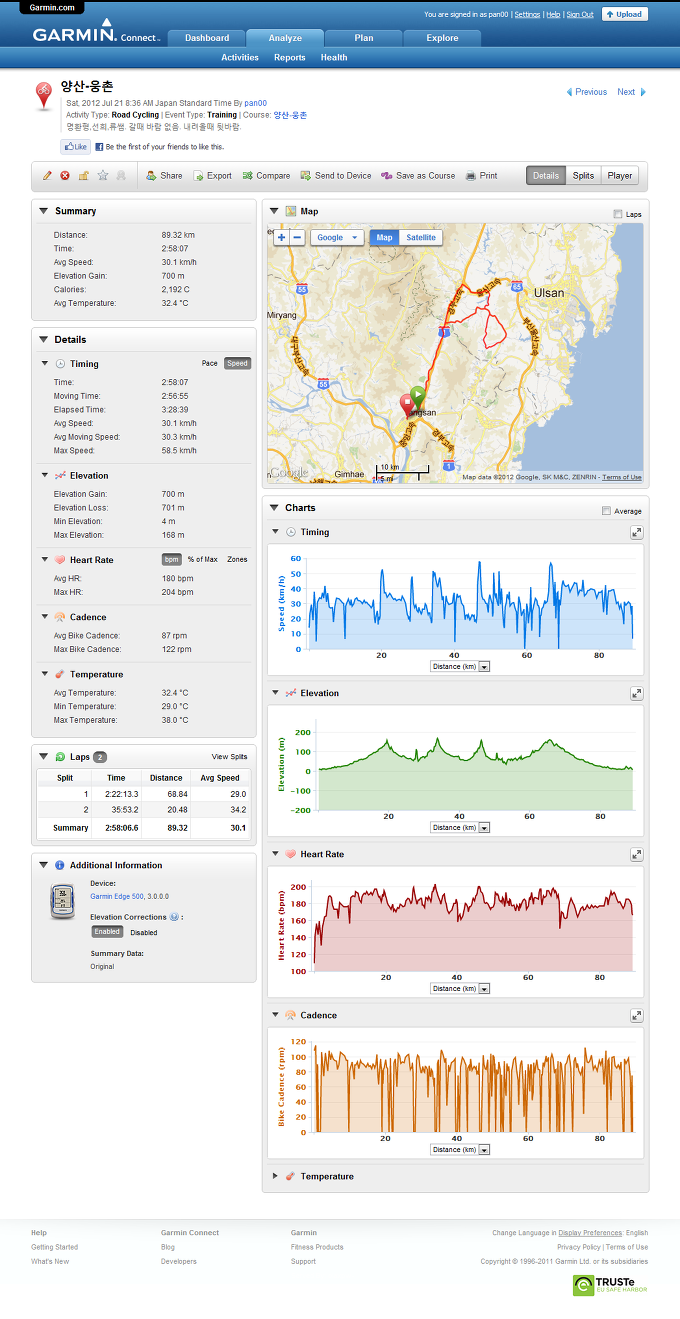Switch to the Player view

620,176
